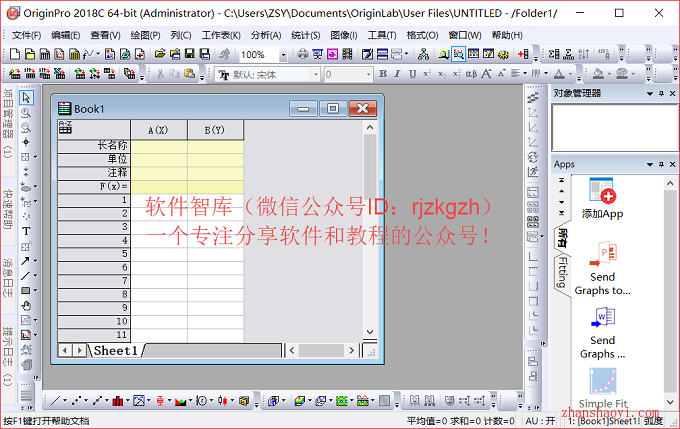Select the Zoom In magnifier tool

point(26,113)
